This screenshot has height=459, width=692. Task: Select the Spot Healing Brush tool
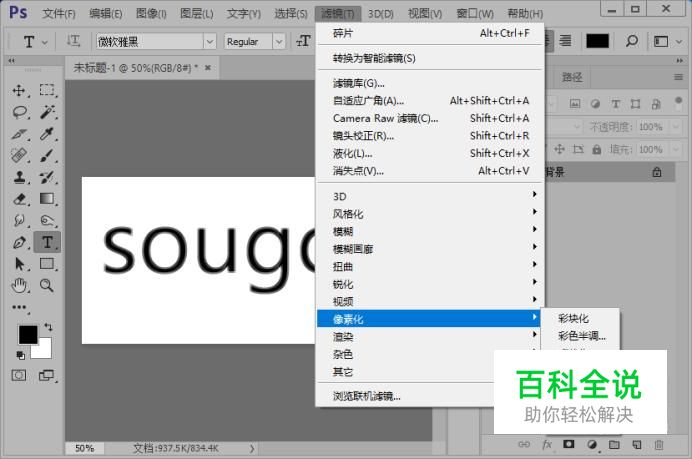[x=19, y=155]
